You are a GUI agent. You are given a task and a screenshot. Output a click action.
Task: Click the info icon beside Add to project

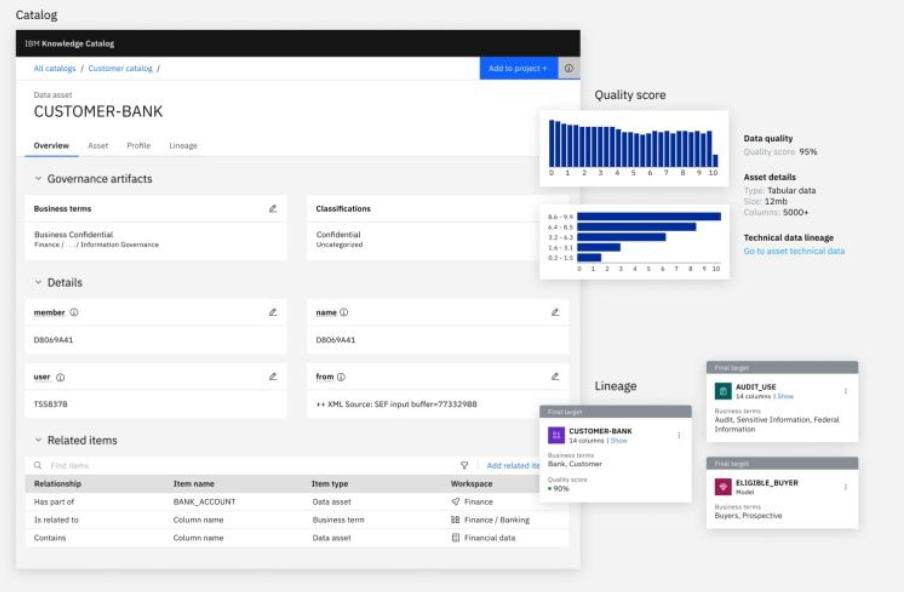click(568, 68)
